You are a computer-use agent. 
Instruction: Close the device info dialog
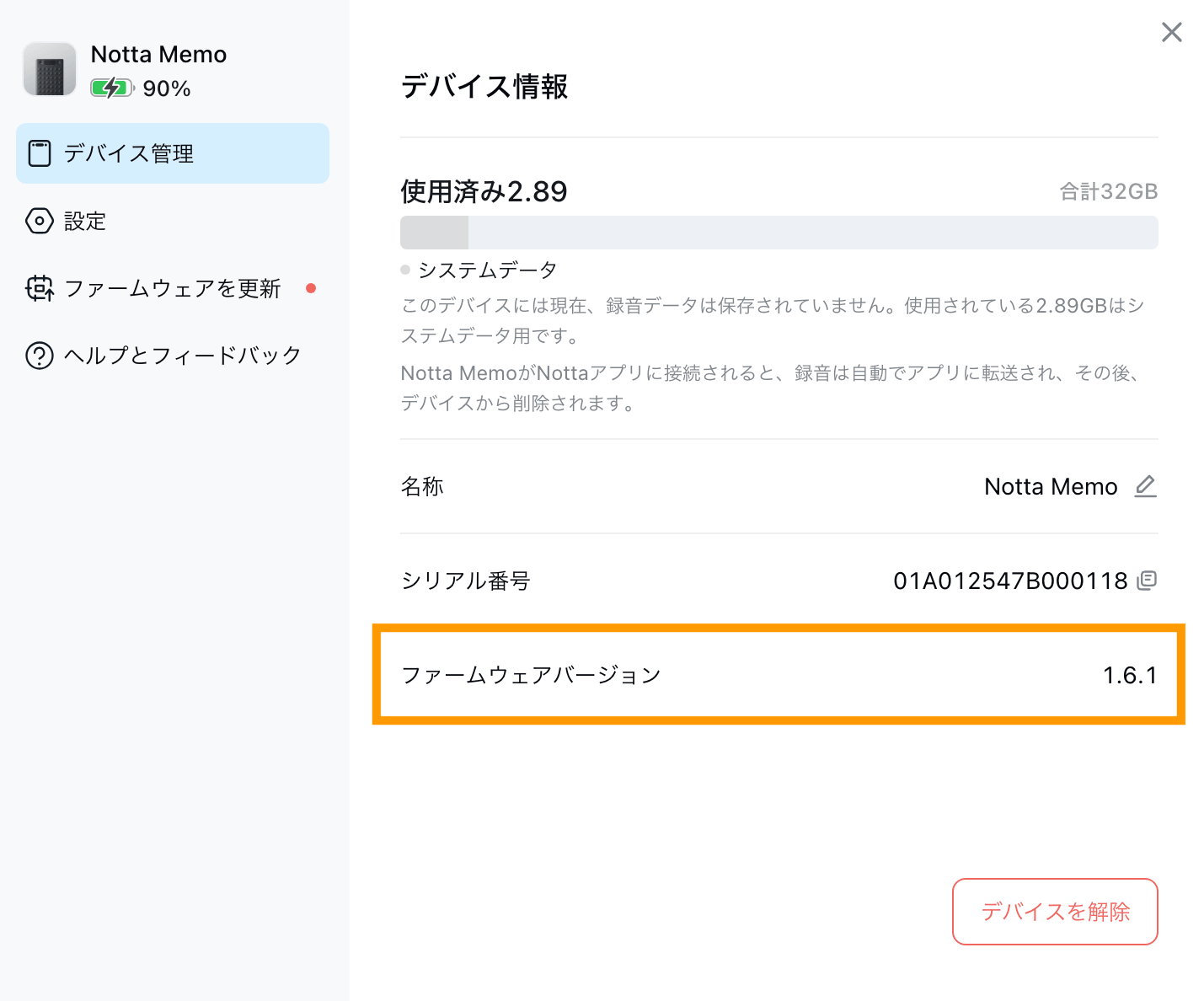pyautogui.click(x=1171, y=32)
